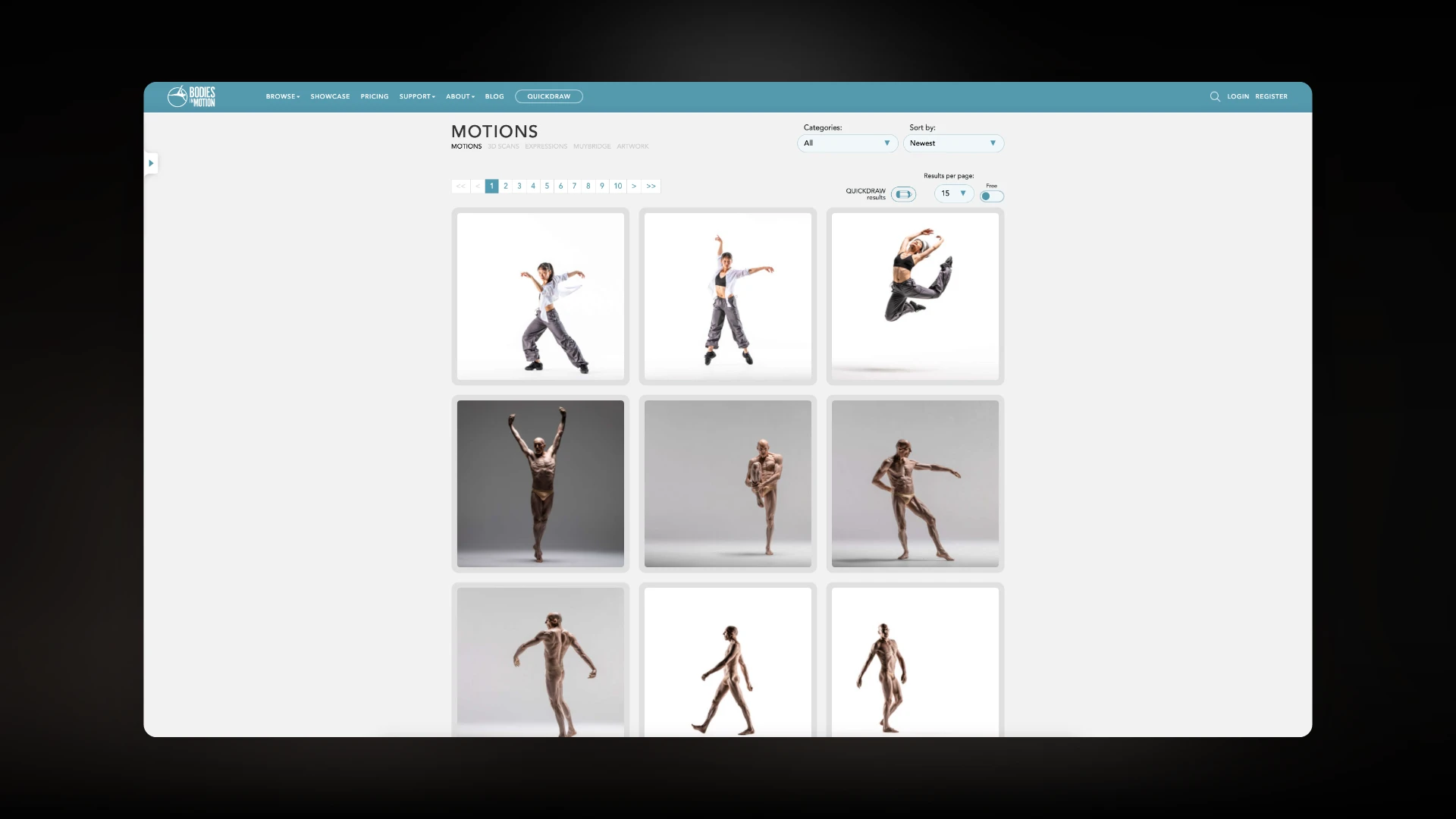Open the search magnifier icon
Screen dimensions: 1456x819
1215,96
